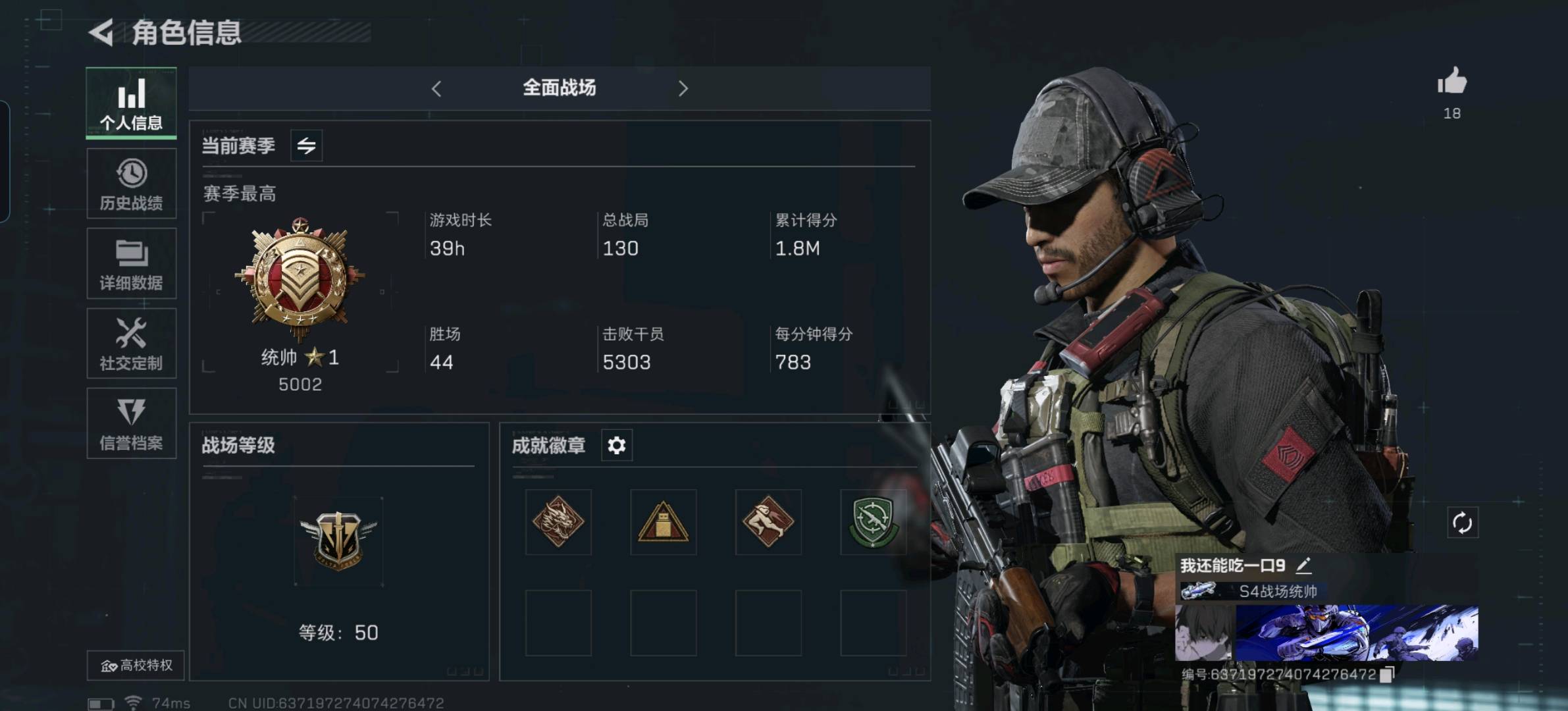Viewport: 1568px width, 711px height.
Task: Open the 个人信息 sidebar tab
Action: tap(132, 103)
